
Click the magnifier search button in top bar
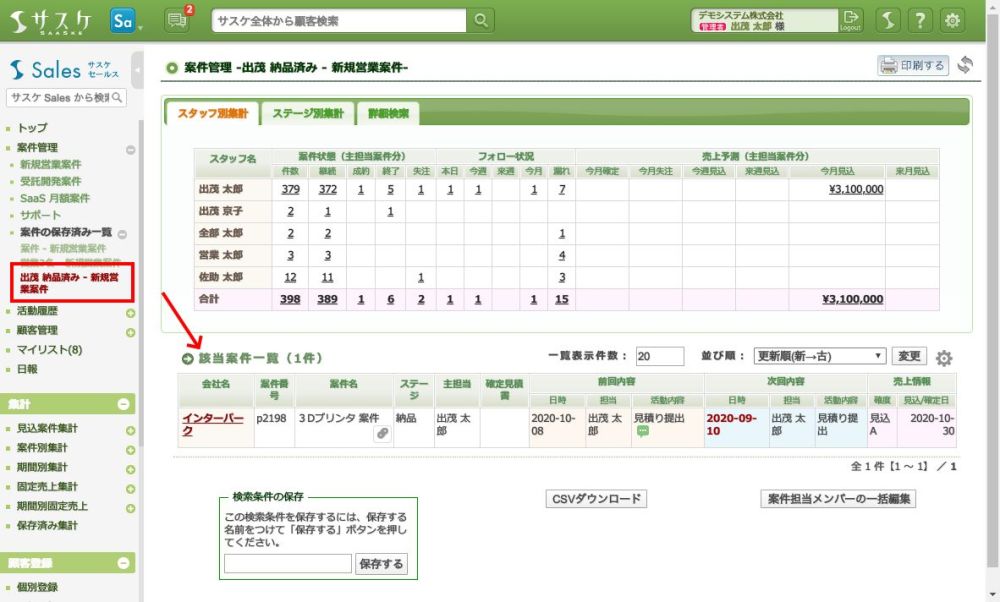482,20
